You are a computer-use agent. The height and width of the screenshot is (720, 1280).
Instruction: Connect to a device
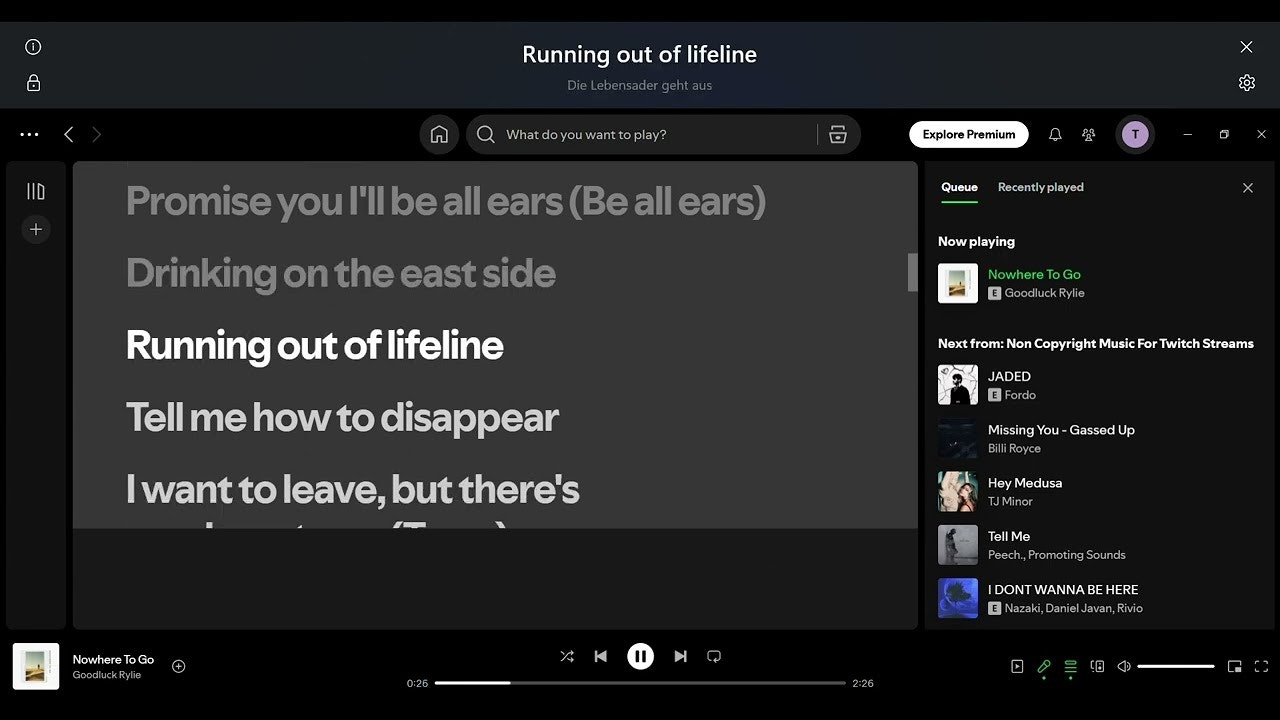click(1097, 666)
